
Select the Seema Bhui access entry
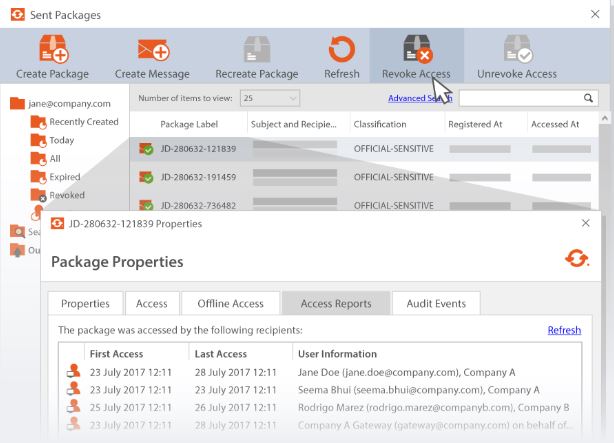pos(320,390)
